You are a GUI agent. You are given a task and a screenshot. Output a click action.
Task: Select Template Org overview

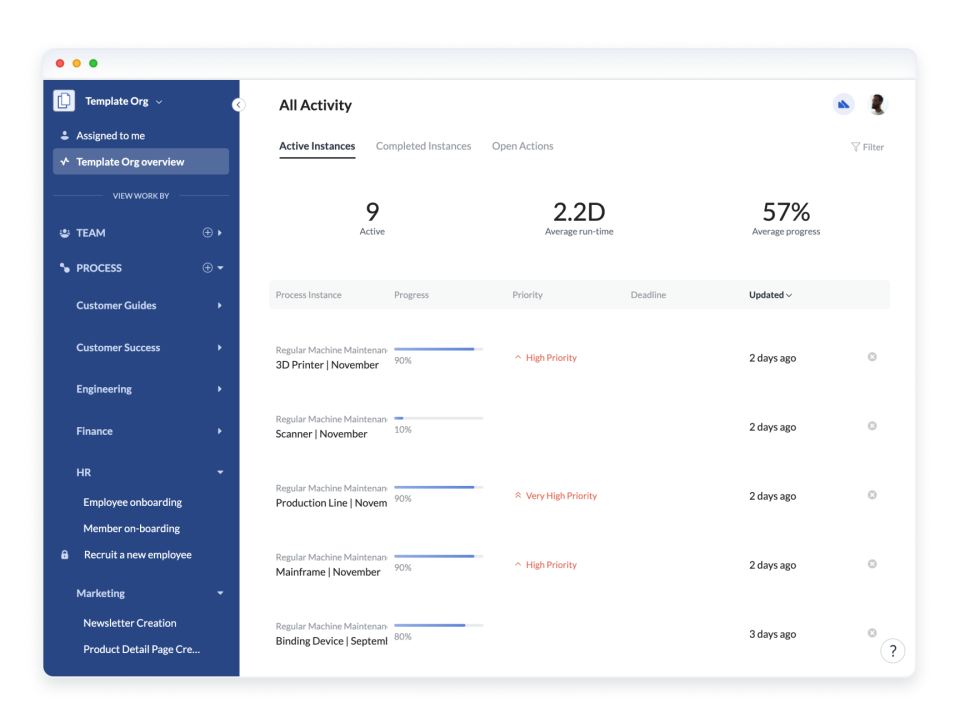tap(141, 162)
